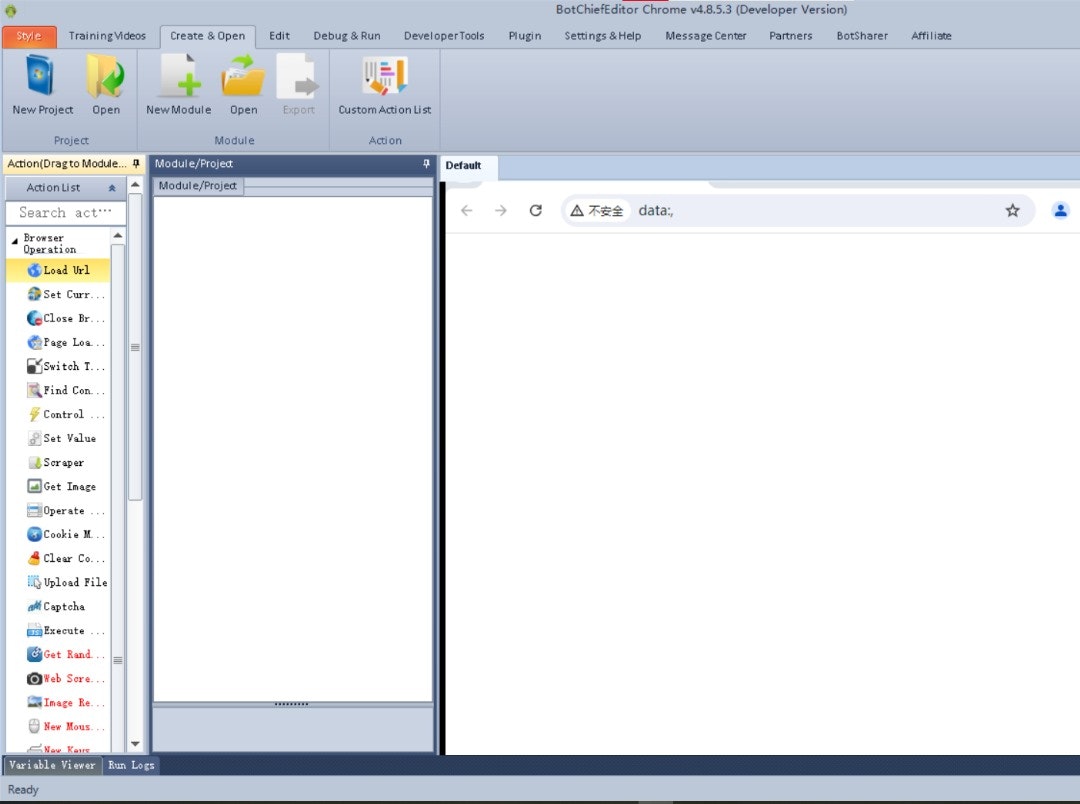Select the Page Loa... action

pyautogui.click(x=65, y=342)
